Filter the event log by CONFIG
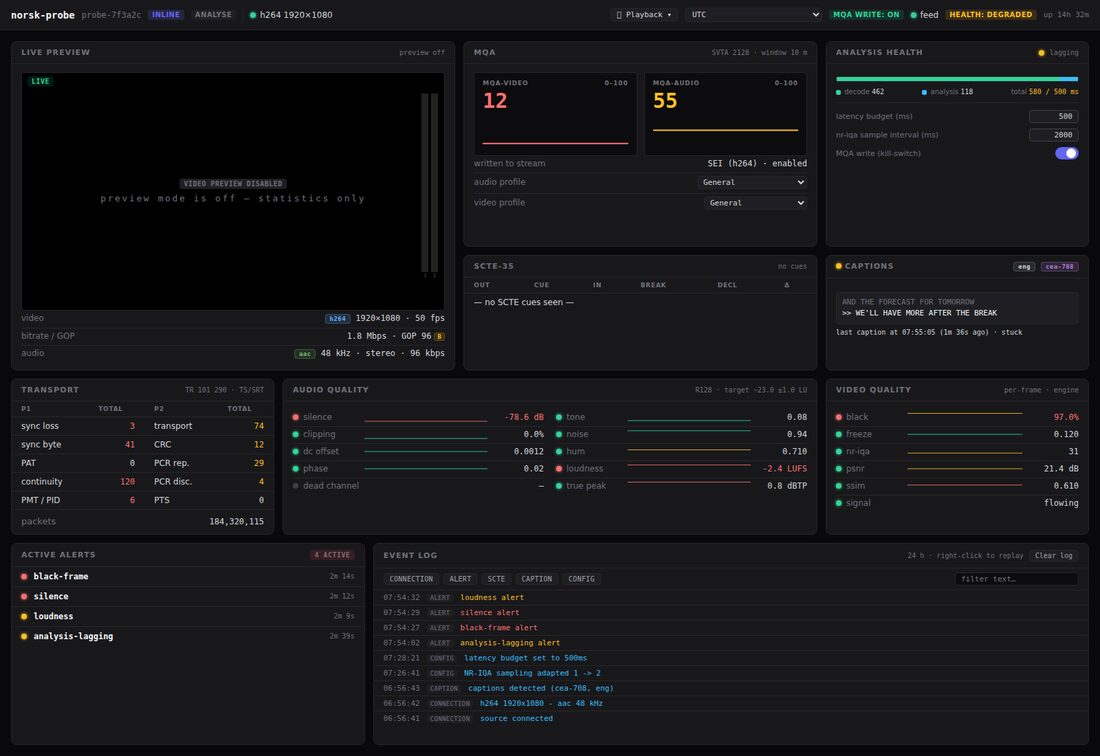 [x=581, y=579]
